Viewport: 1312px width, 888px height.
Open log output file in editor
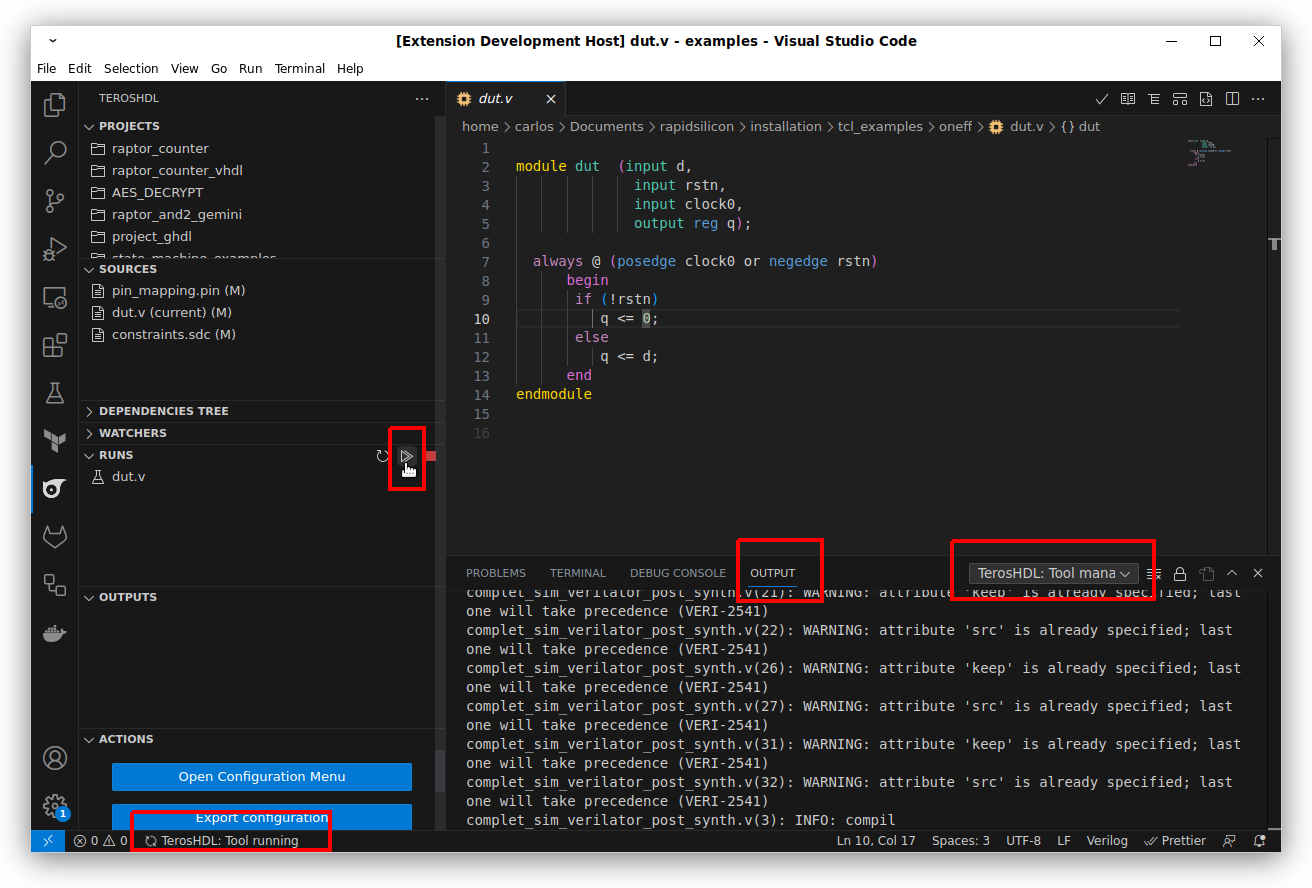(1206, 573)
